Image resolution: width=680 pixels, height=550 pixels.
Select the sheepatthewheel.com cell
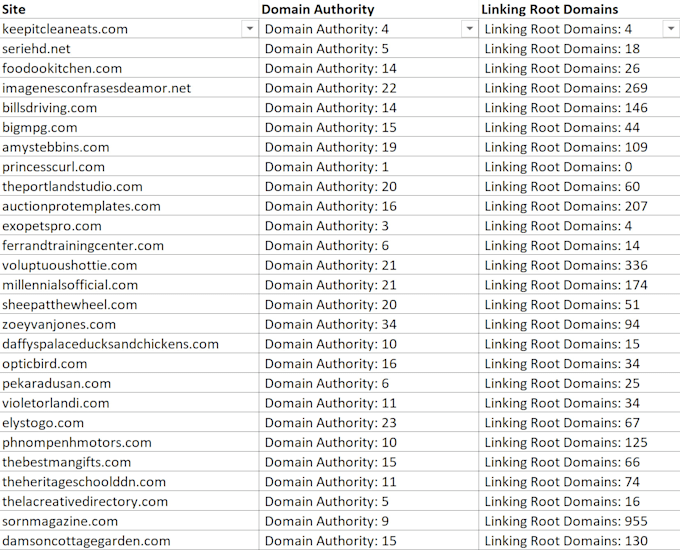click(x=129, y=304)
